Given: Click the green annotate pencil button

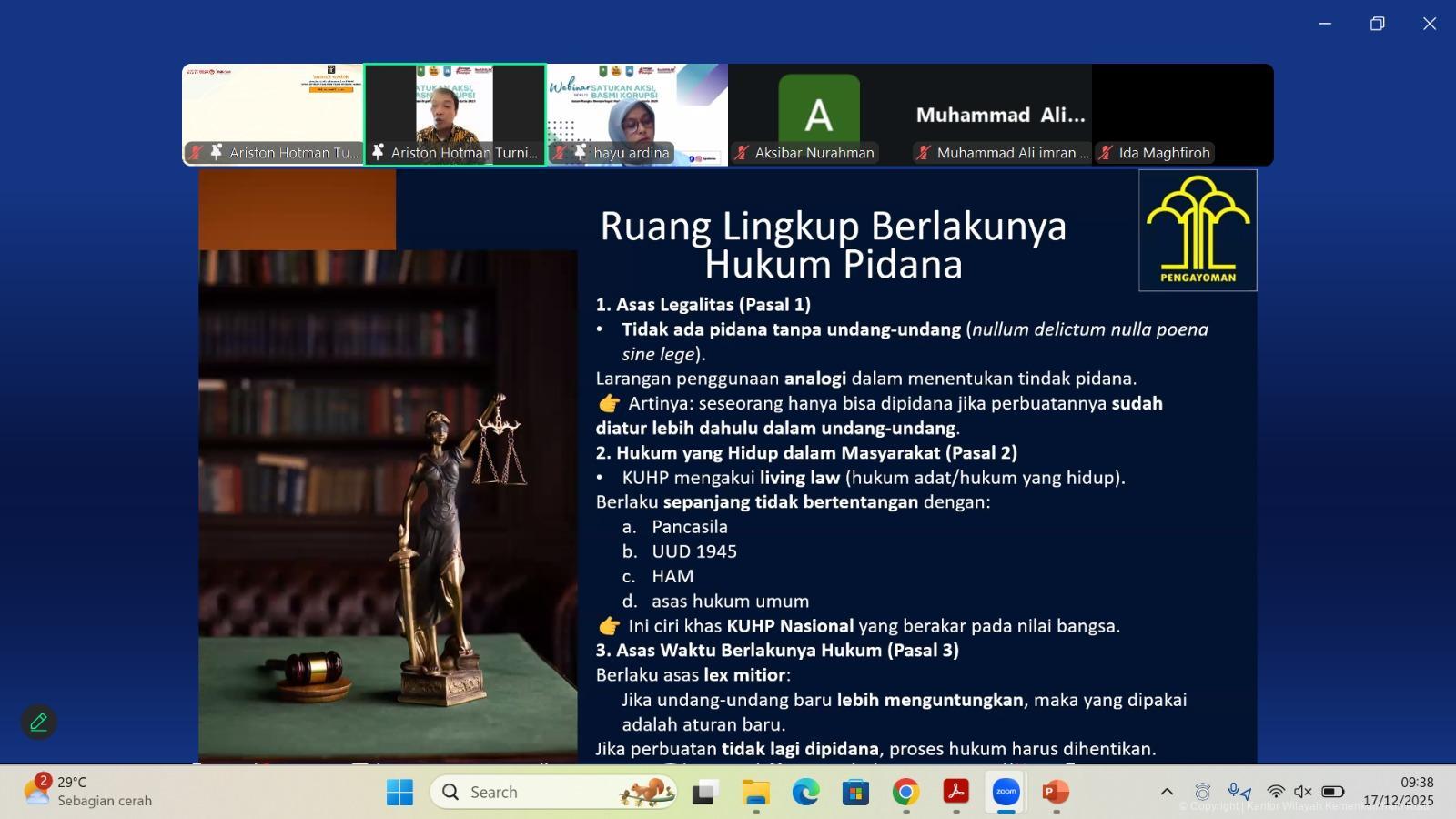Looking at the screenshot, I should 38,722.
